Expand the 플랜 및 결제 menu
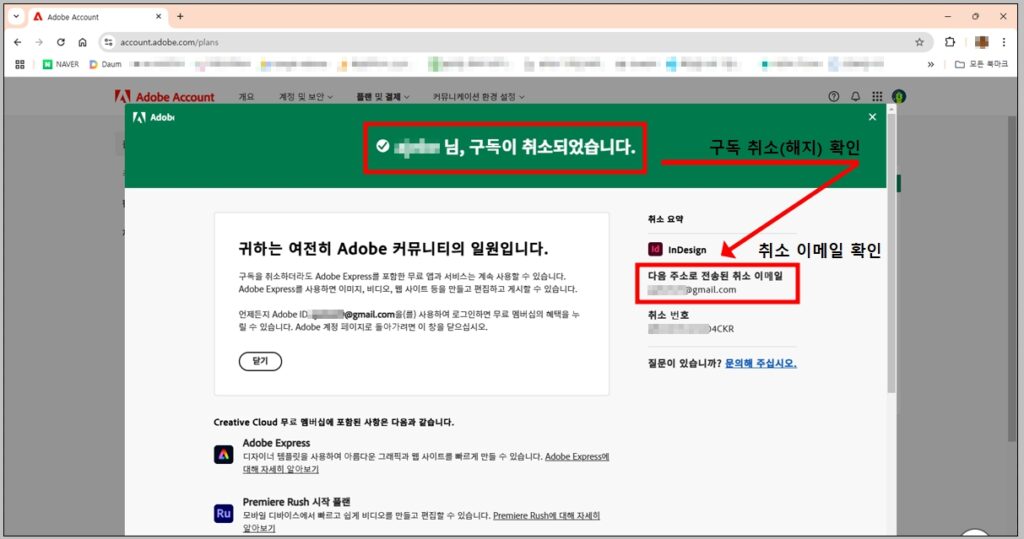1024x539 pixels. 383,97
